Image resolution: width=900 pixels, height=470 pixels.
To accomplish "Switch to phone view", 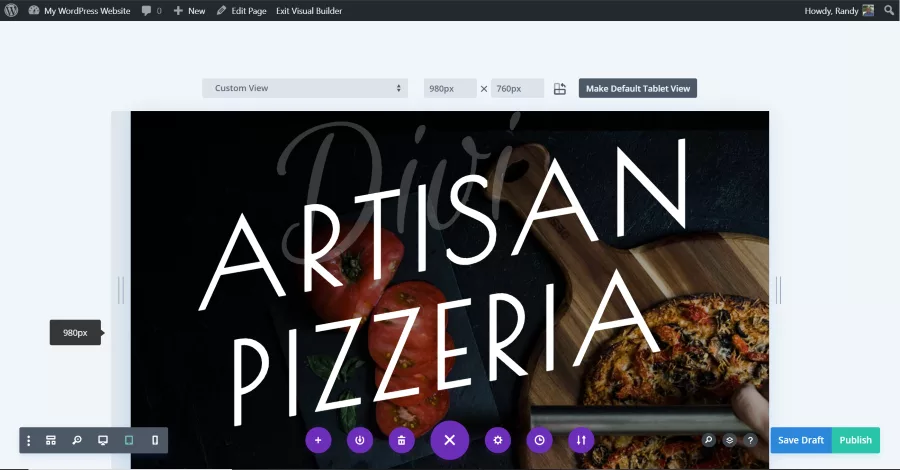I will (x=155, y=440).
